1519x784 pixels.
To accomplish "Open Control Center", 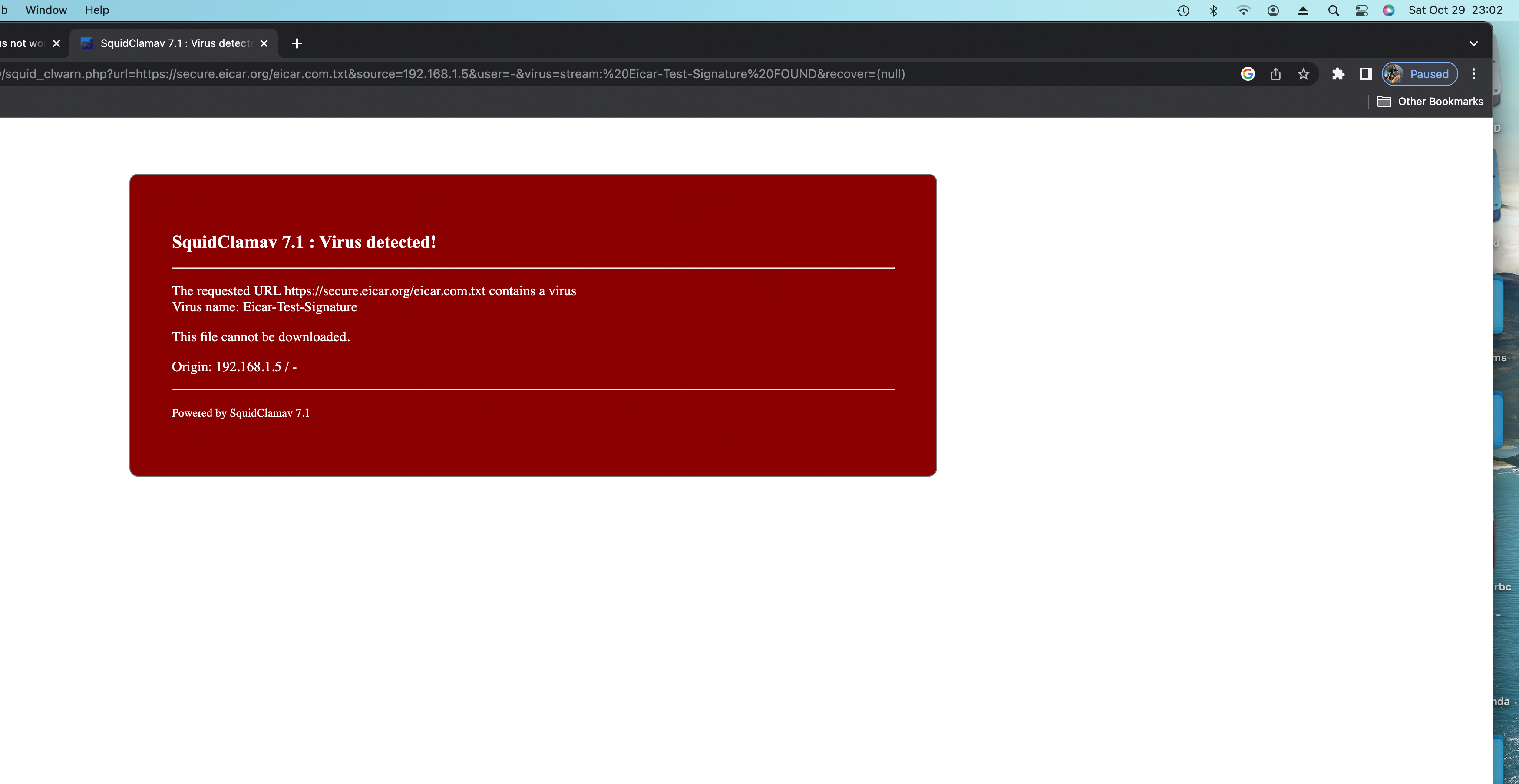I will 1361,10.
